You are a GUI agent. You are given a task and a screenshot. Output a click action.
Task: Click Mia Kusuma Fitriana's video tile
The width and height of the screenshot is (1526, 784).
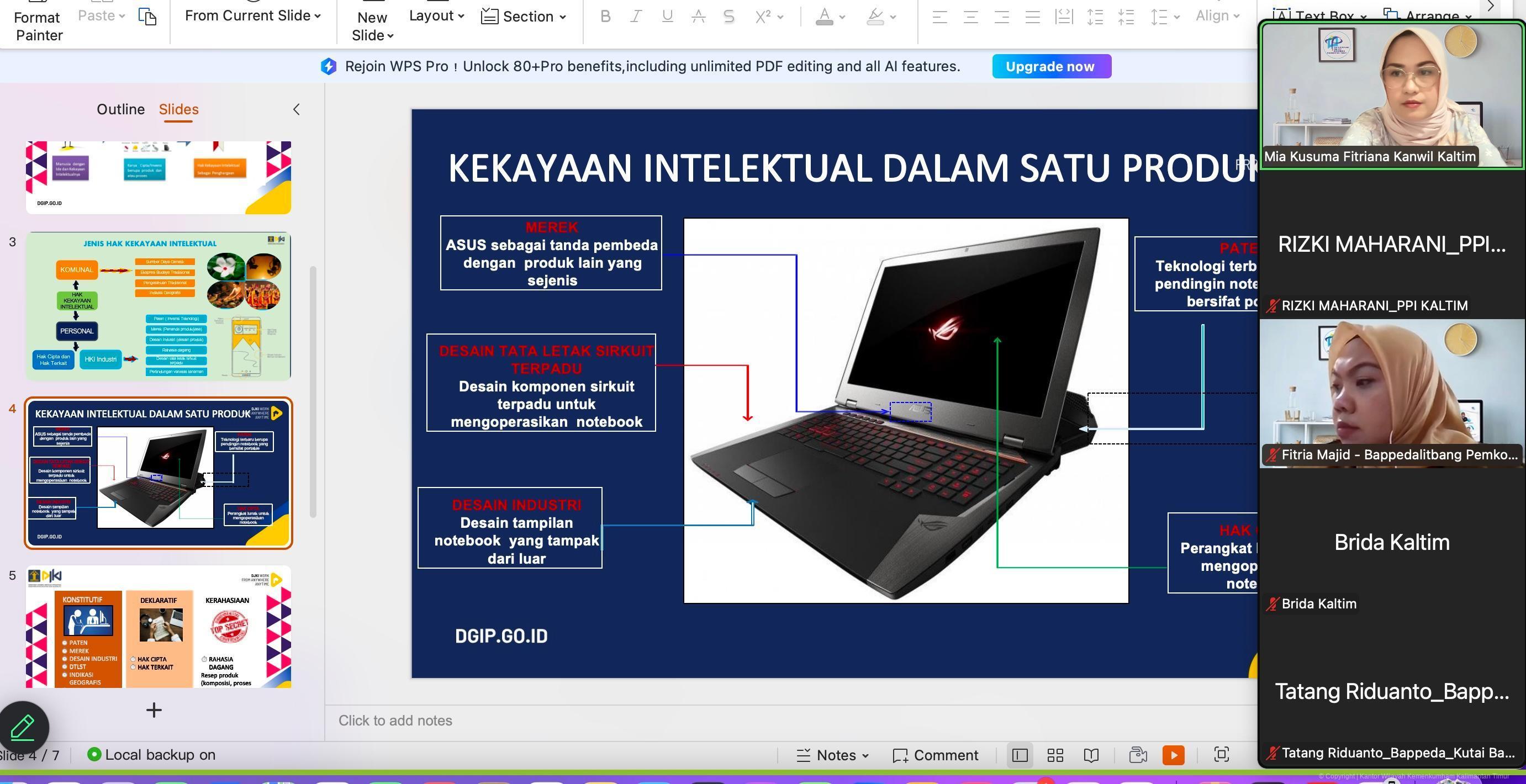click(x=1392, y=95)
